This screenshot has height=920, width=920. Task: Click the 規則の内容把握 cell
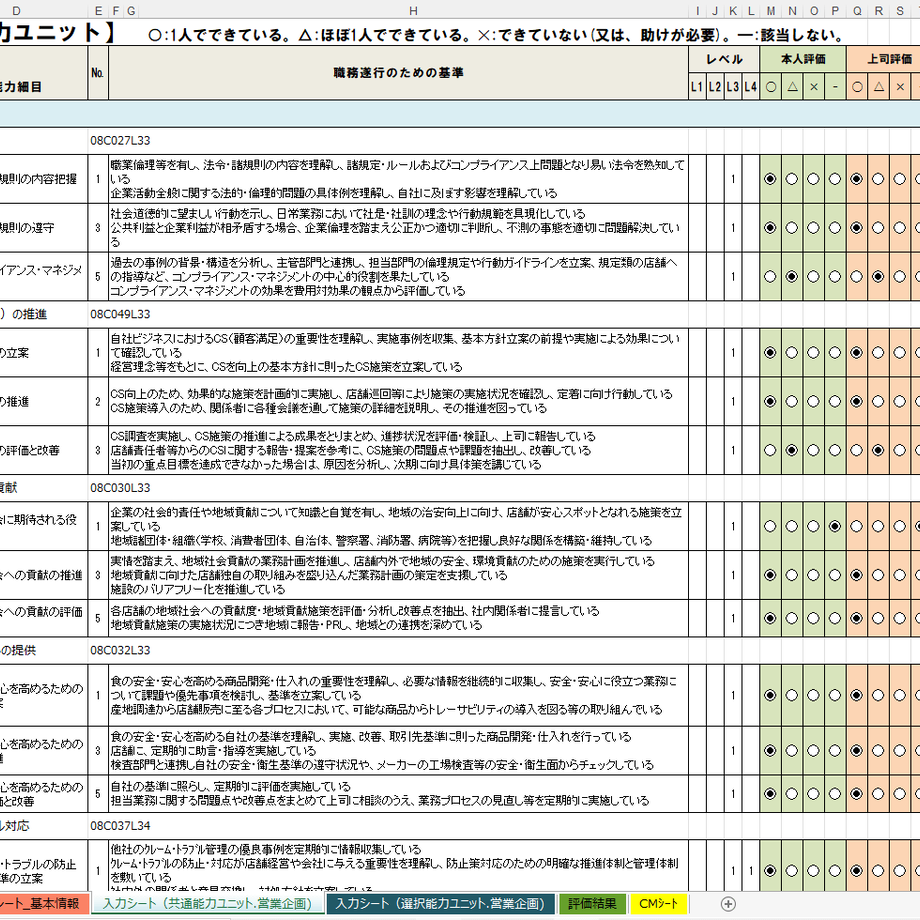coord(44,179)
